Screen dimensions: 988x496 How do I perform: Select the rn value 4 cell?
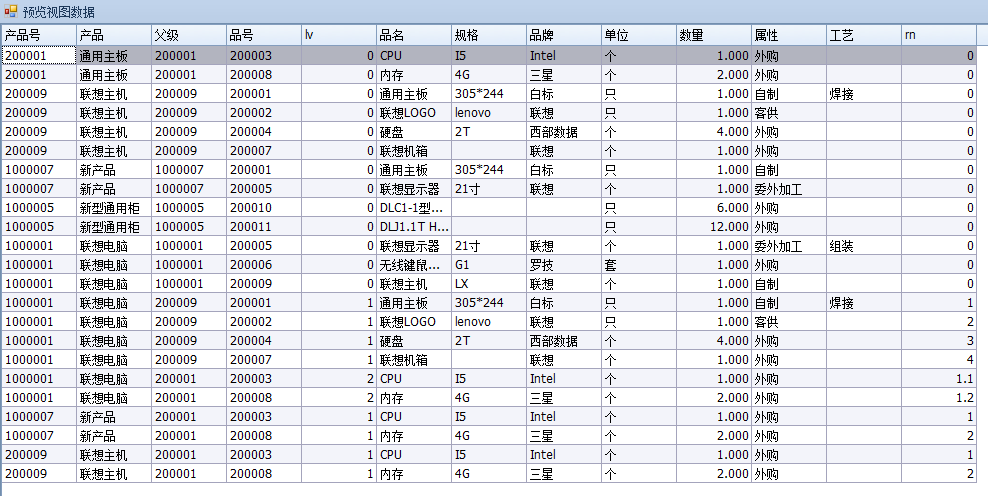[939, 360]
